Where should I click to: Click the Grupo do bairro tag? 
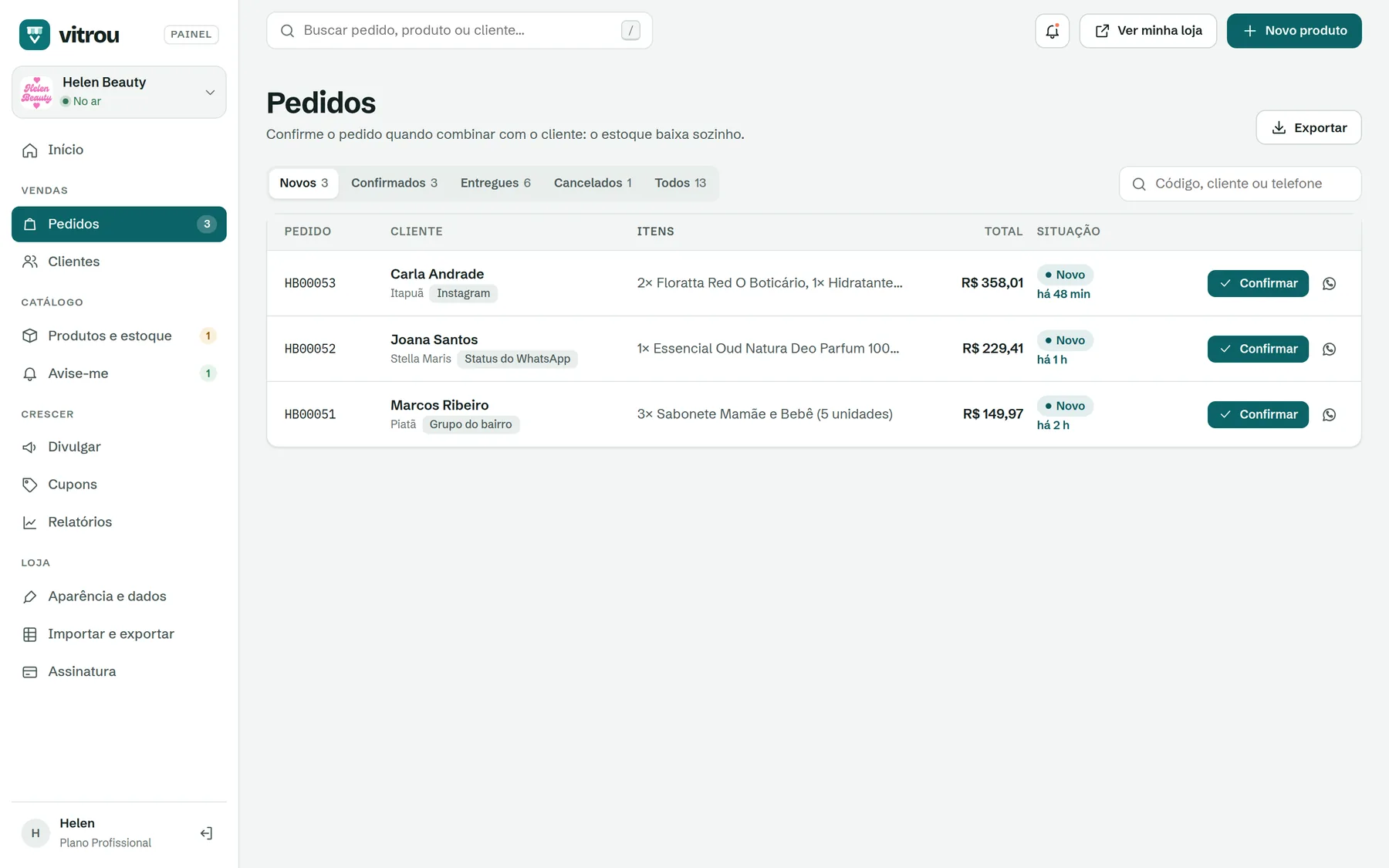(471, 424)
